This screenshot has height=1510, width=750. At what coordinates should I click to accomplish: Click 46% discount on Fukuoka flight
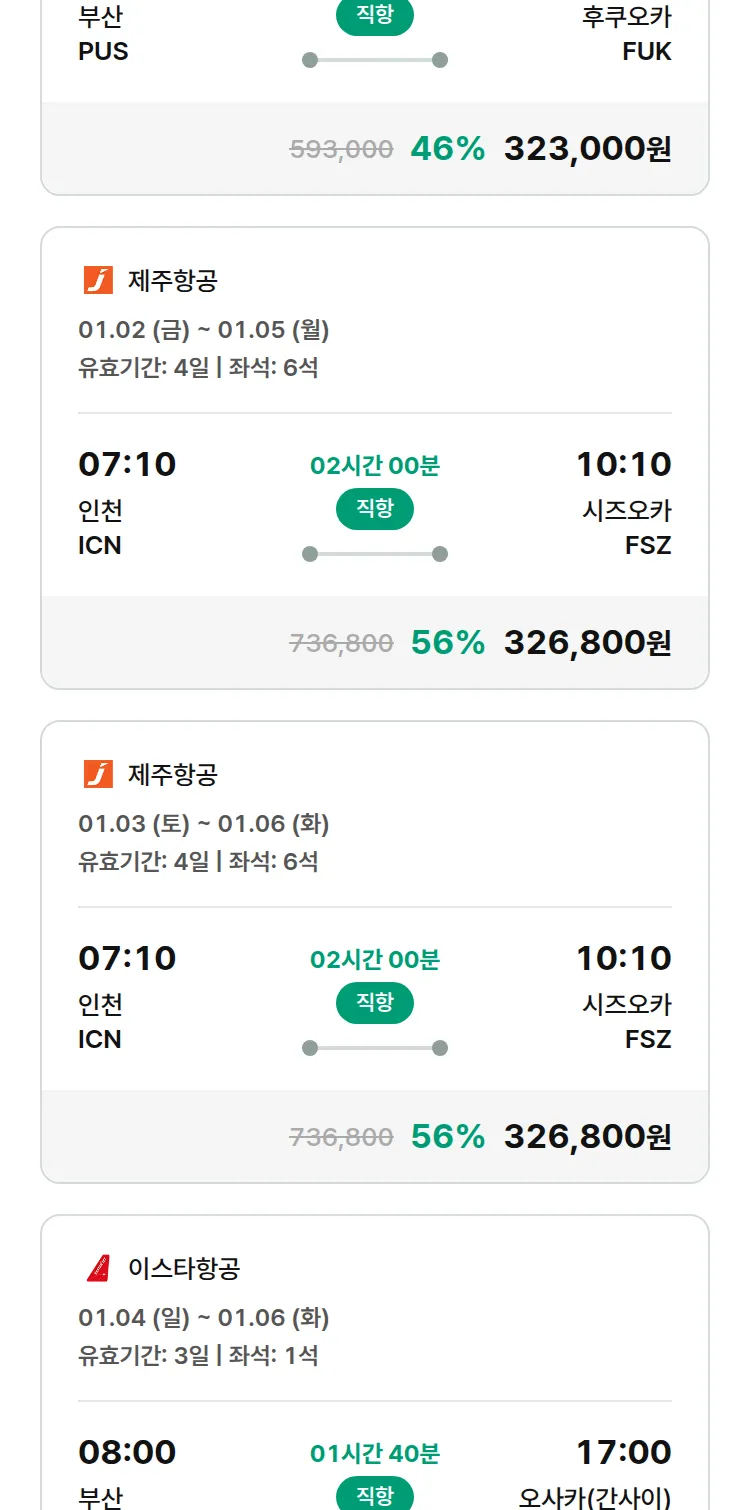click(x=447, y=149)
